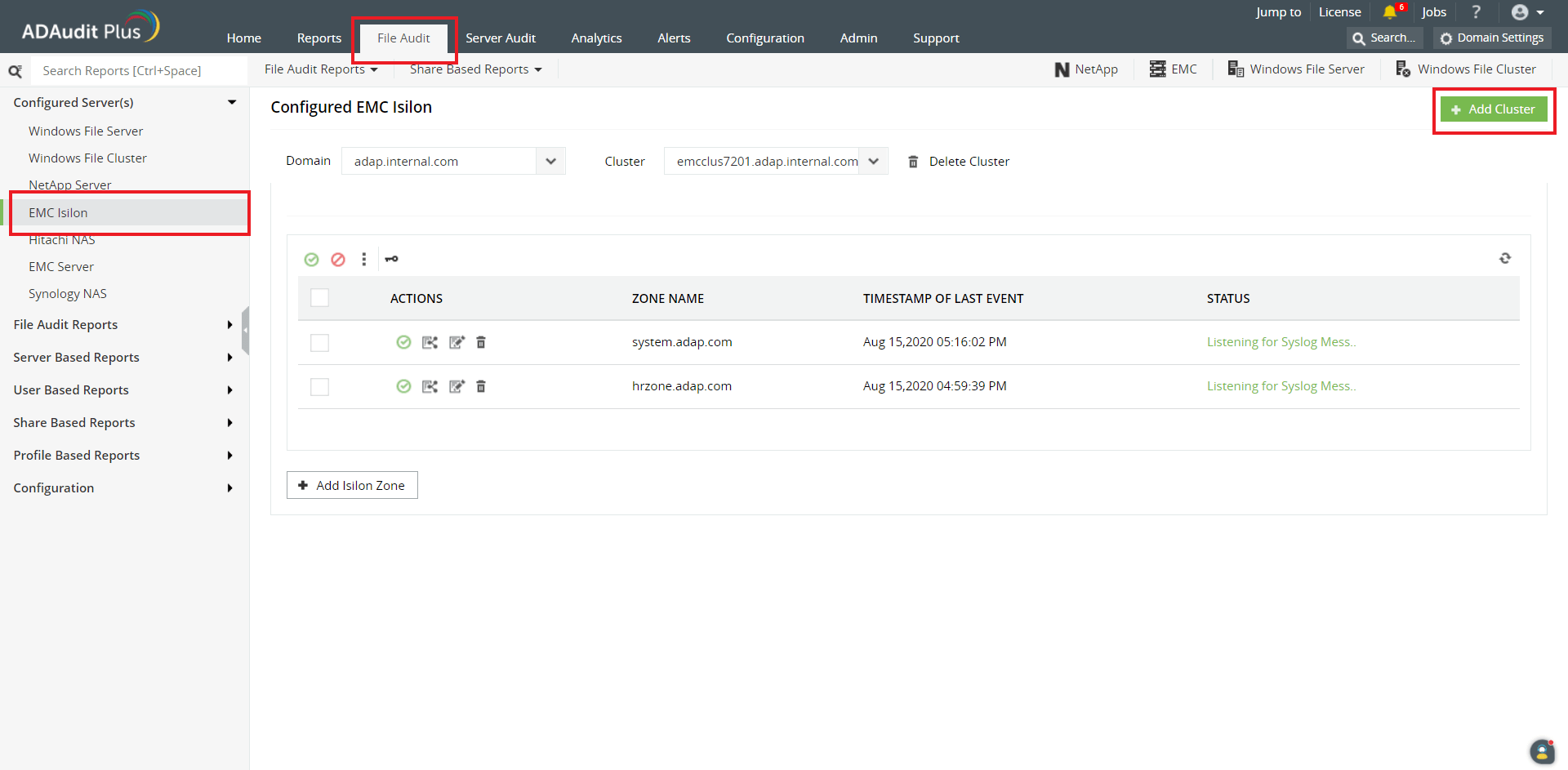The width and height of the screenshot is (1568, 770).
Task: Open the Analytics tab
Action: pyautogui.click(x=596, y=38)
